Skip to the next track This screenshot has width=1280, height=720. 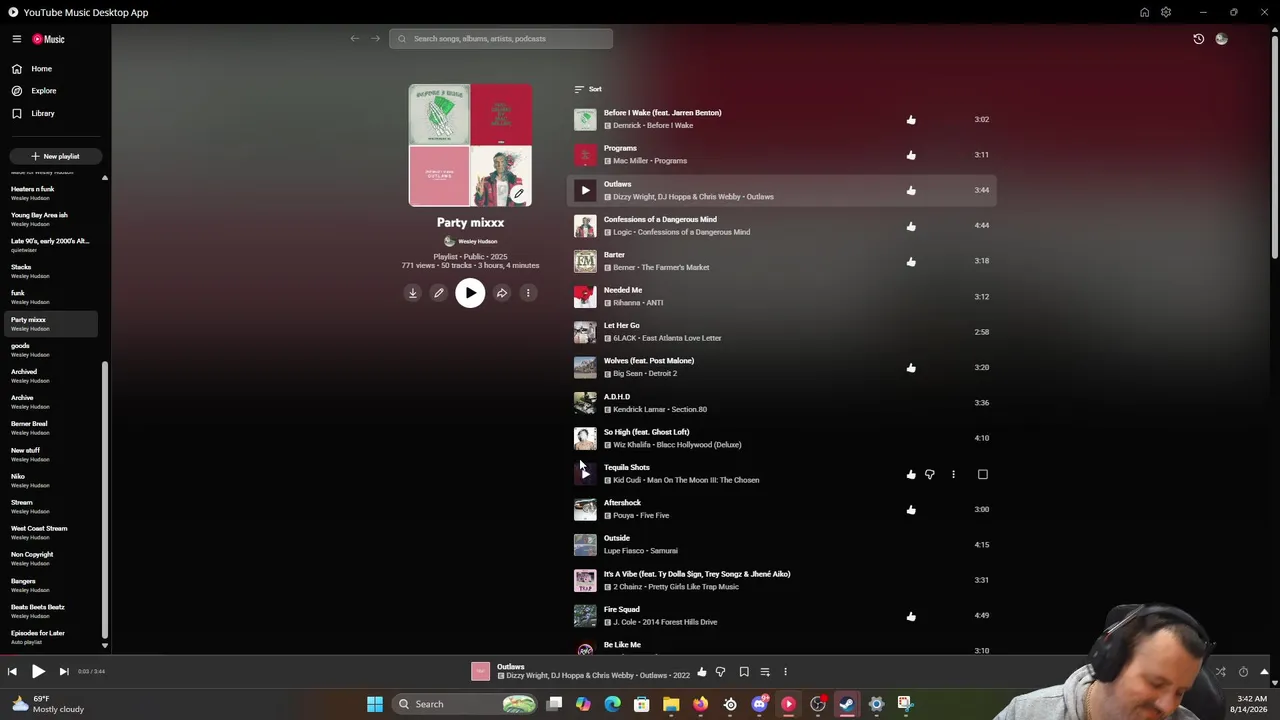click(x=64, y=672)
